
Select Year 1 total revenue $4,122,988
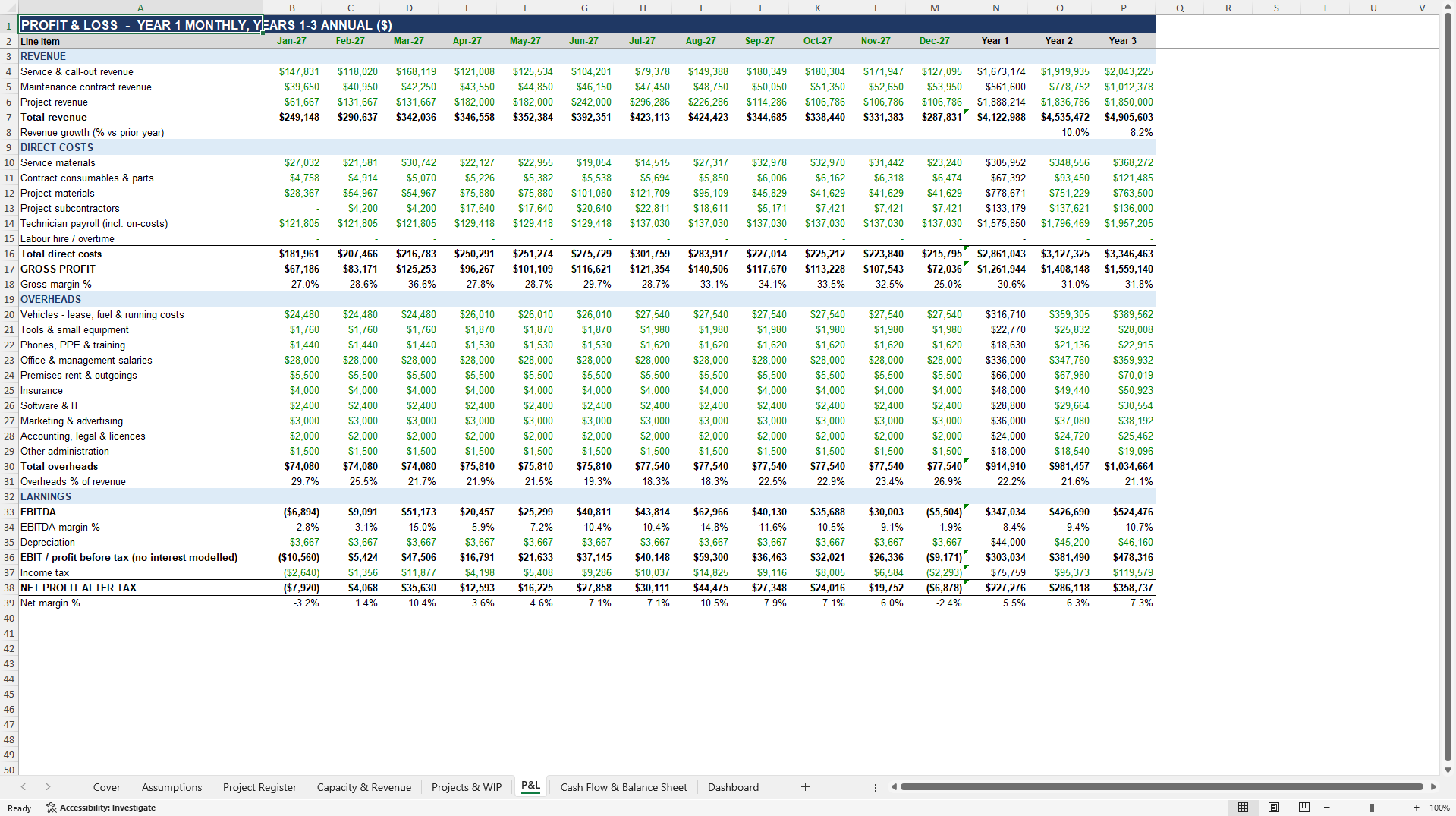coord(995,117)
